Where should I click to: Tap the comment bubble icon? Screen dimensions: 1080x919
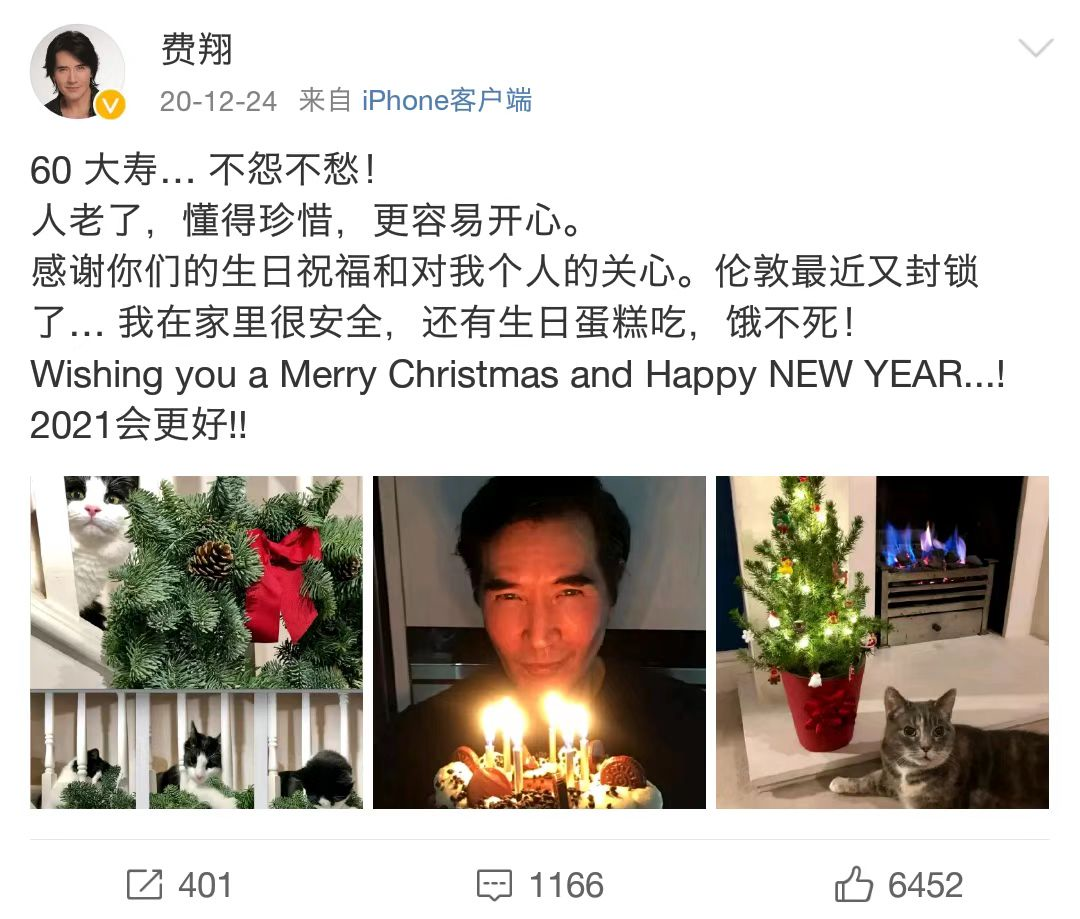point(494,885)
